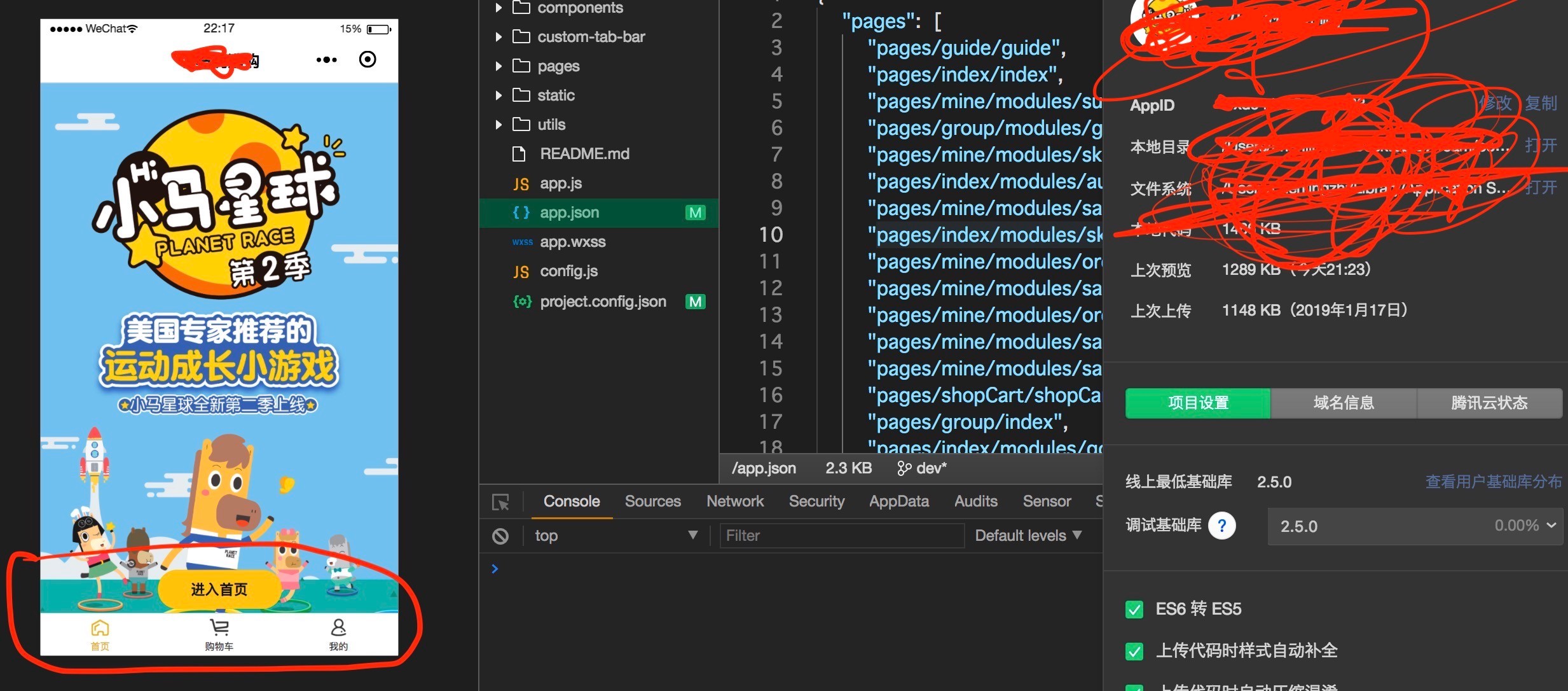Select app.json in file tree
This screenshot has height=691, width=1568.
pos(599,213)
